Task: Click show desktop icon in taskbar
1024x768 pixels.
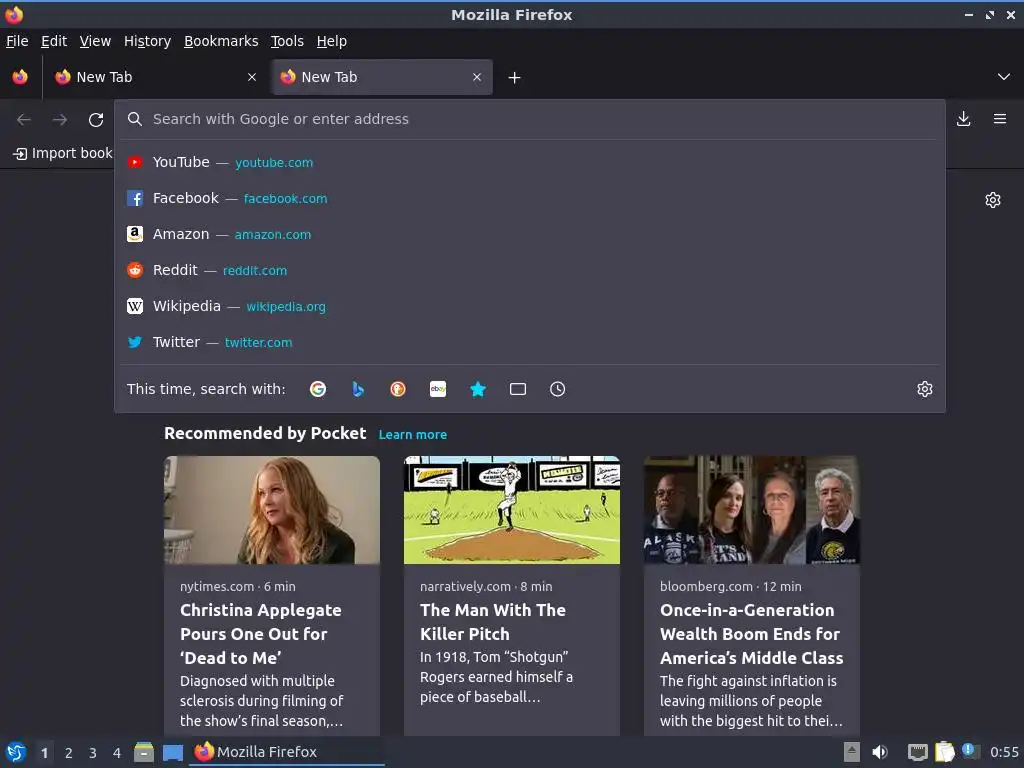Action: pyautogui.click(x=173, y=752)
